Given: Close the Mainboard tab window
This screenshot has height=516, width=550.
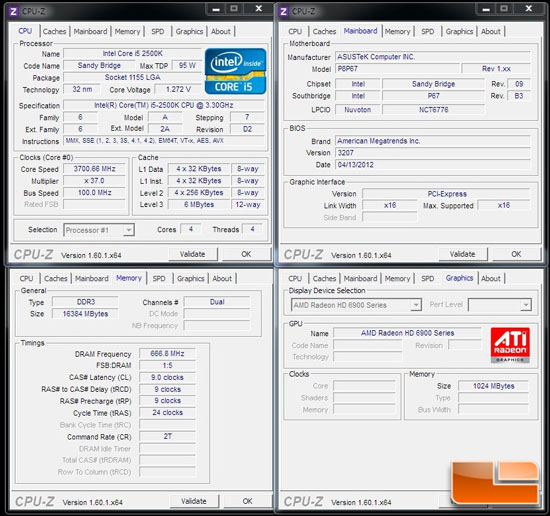Looking at the screenshot, I should (529, 9).
